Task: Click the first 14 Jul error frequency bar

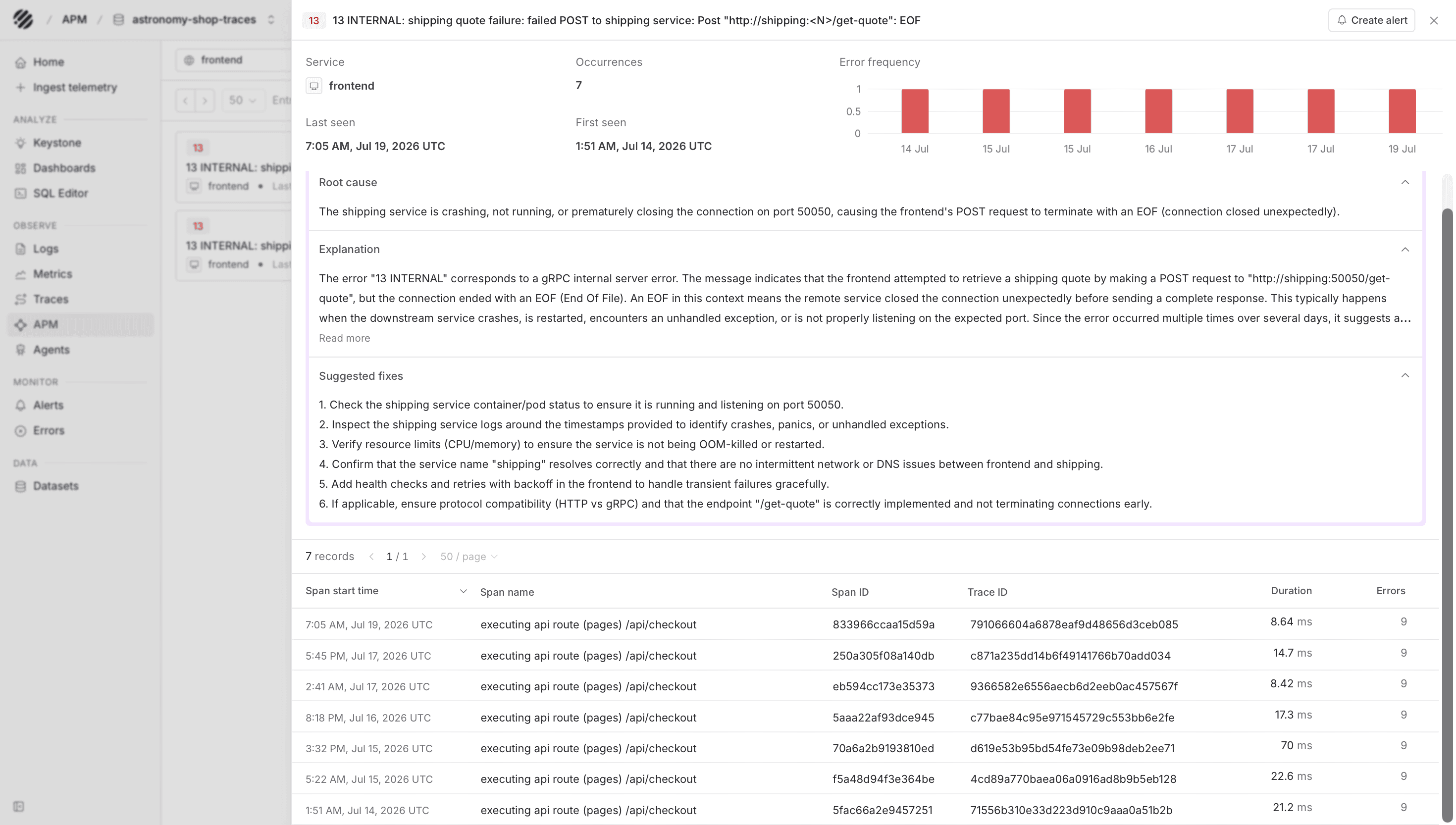Action: (914, 111)
